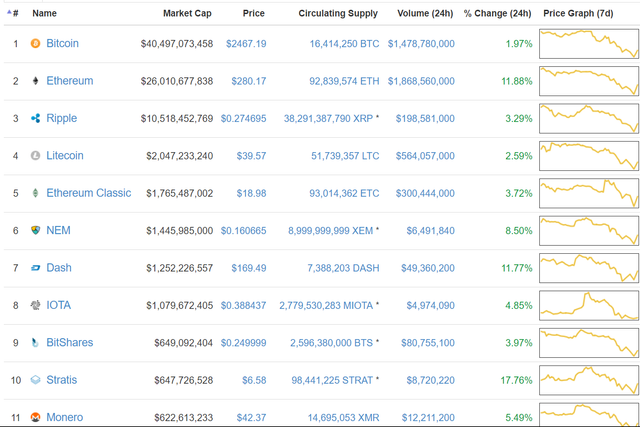Click the Dash logo icon

[36, 268]
